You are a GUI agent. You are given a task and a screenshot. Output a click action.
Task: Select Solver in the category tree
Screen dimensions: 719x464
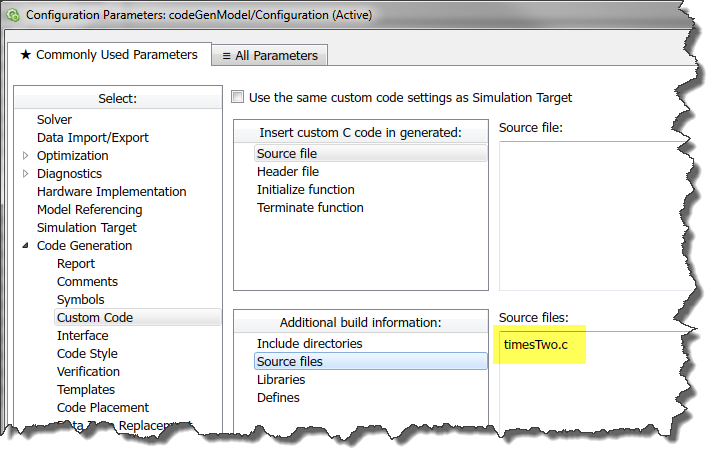coord(54,120)
